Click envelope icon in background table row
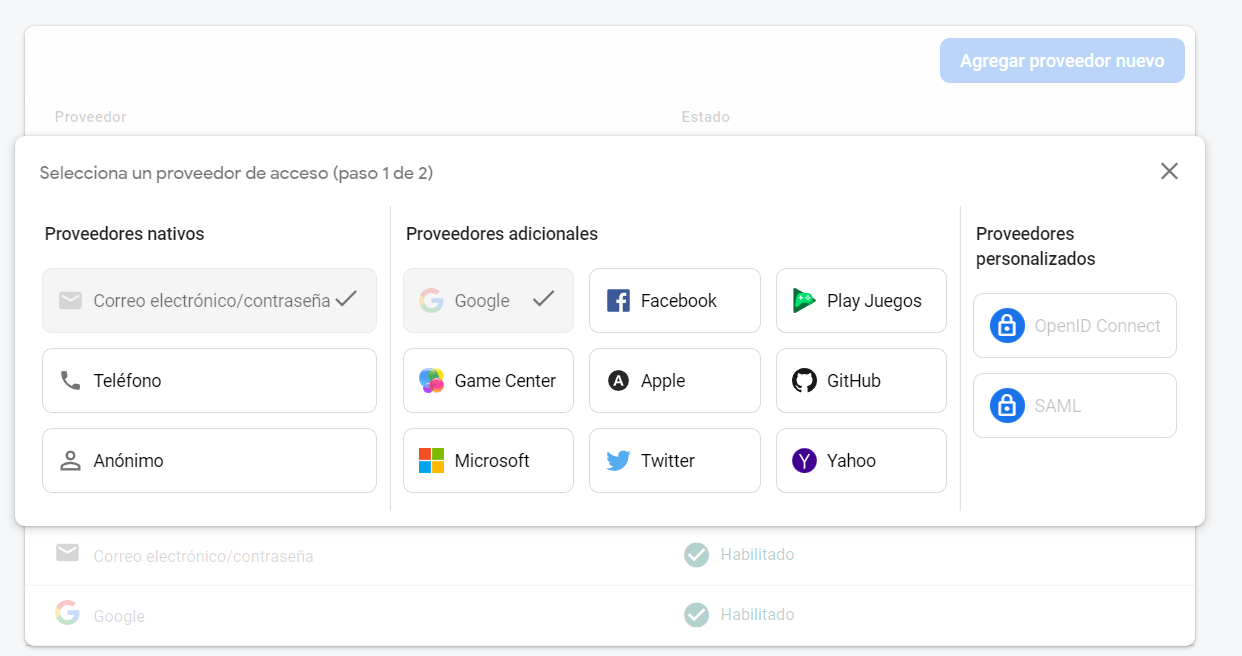Viewport: 1242px width, 656px height. pyautogui.click(x=67, y=553)
